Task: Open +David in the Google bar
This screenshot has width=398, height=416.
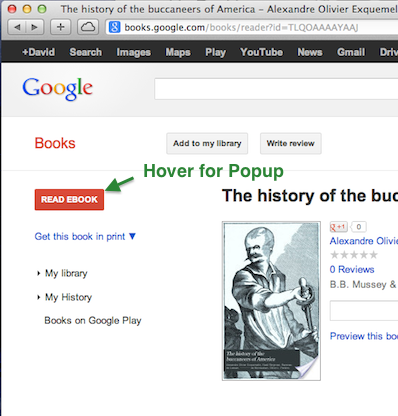Action: click(38, 52)
